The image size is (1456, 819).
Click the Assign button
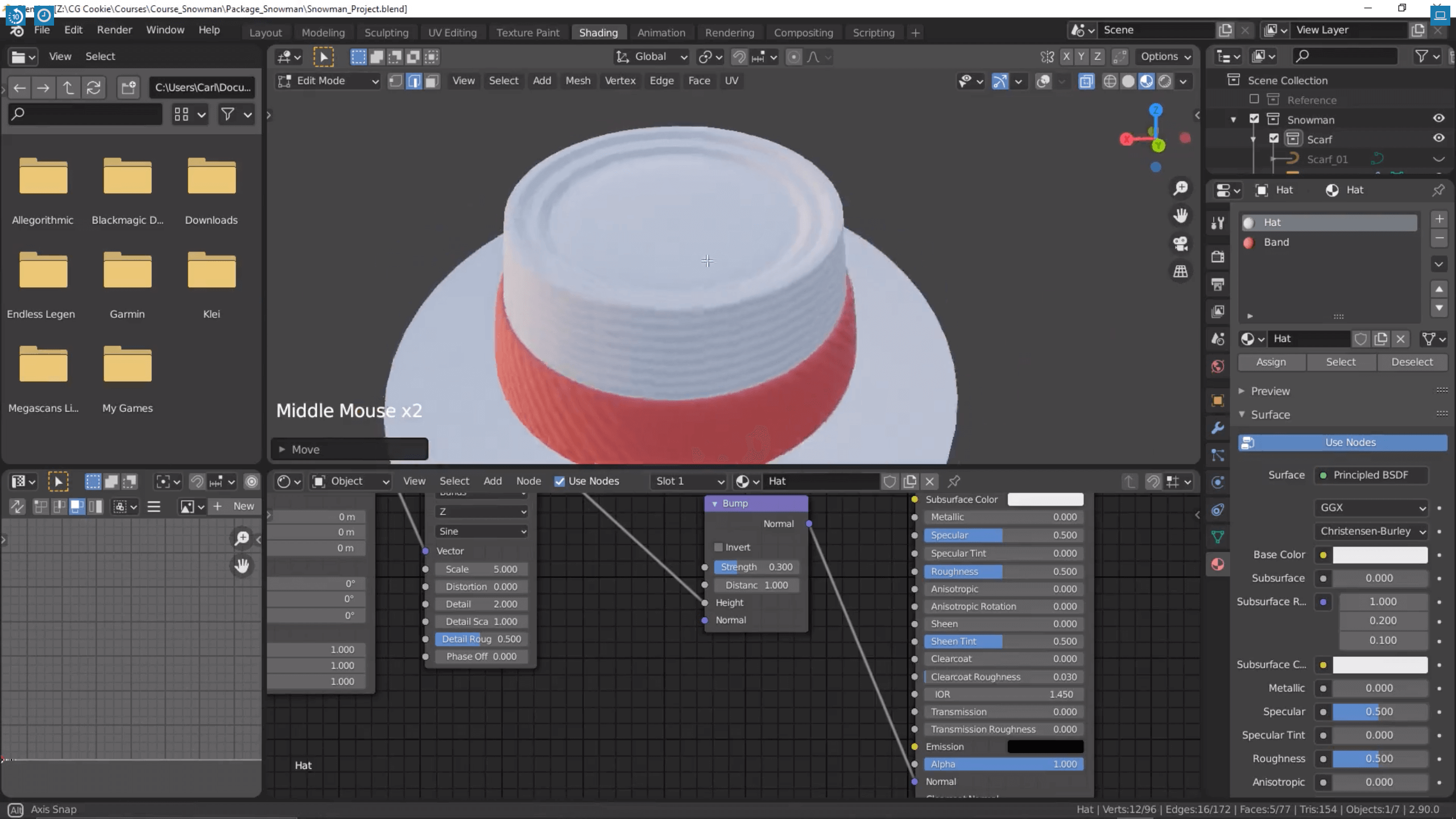coord(1271,362)
